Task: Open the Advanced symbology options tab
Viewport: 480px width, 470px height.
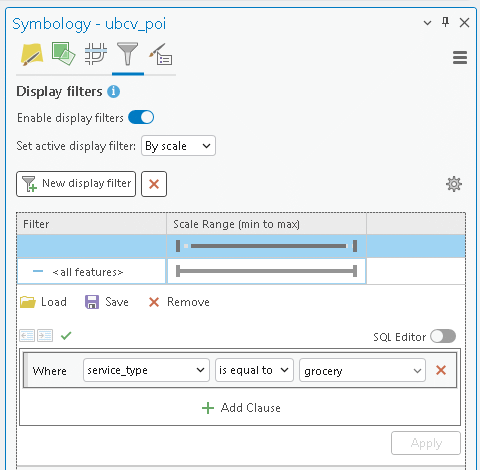Action: click(161, 54)
